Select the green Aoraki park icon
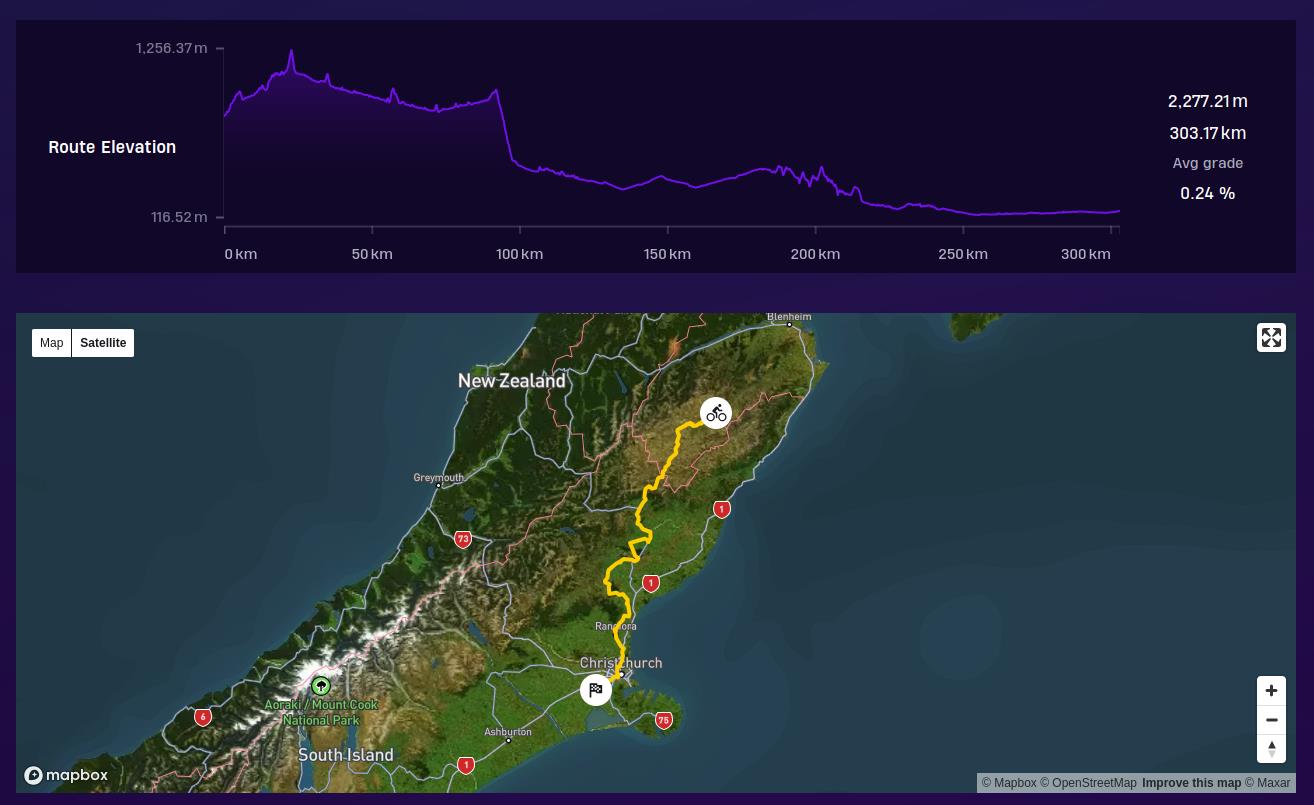 pos(321,686)
